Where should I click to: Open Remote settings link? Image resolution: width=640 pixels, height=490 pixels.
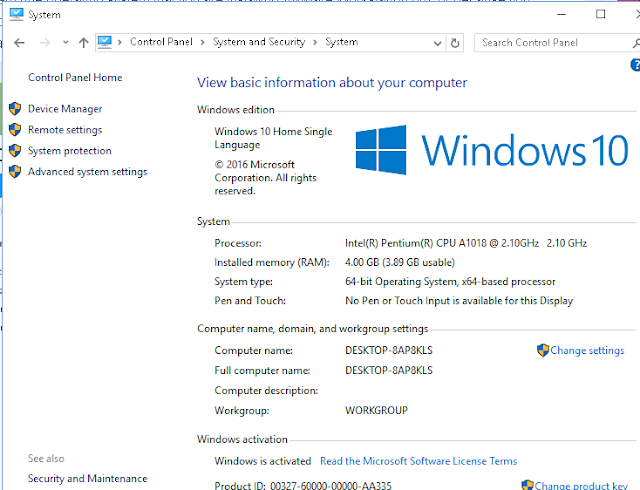click(x=65, y=130)
